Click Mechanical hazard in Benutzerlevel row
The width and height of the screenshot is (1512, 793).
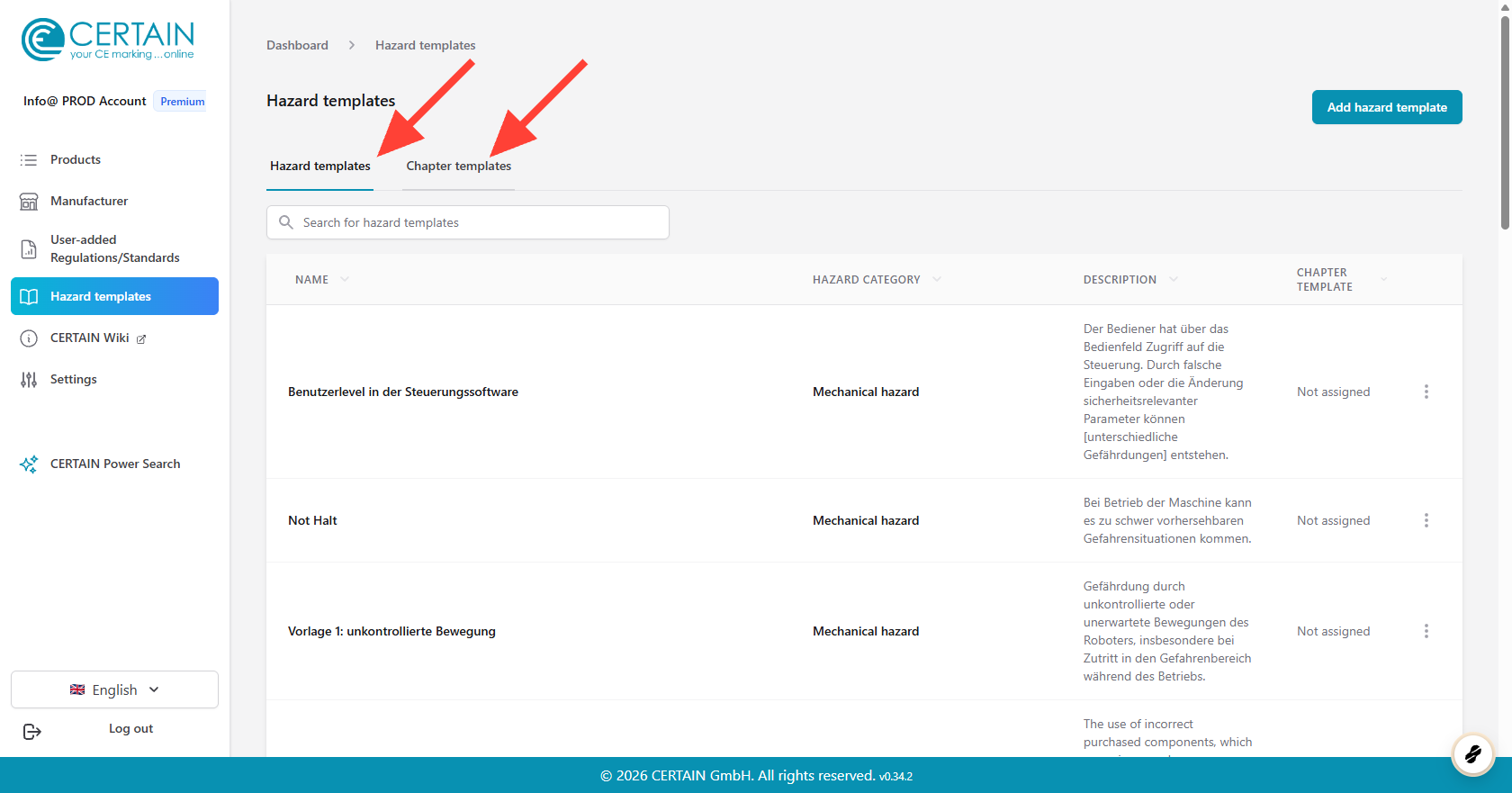click(x=866, y=392)
